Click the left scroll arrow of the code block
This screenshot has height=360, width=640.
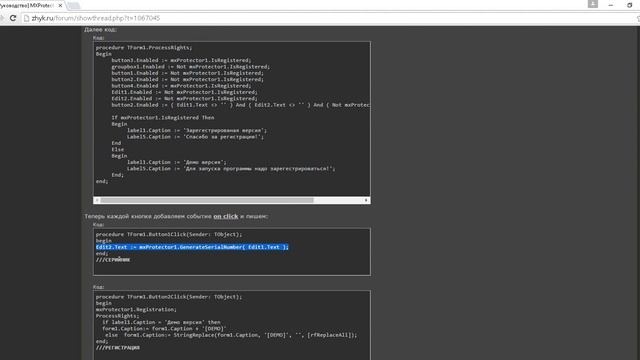pos(97,200)
